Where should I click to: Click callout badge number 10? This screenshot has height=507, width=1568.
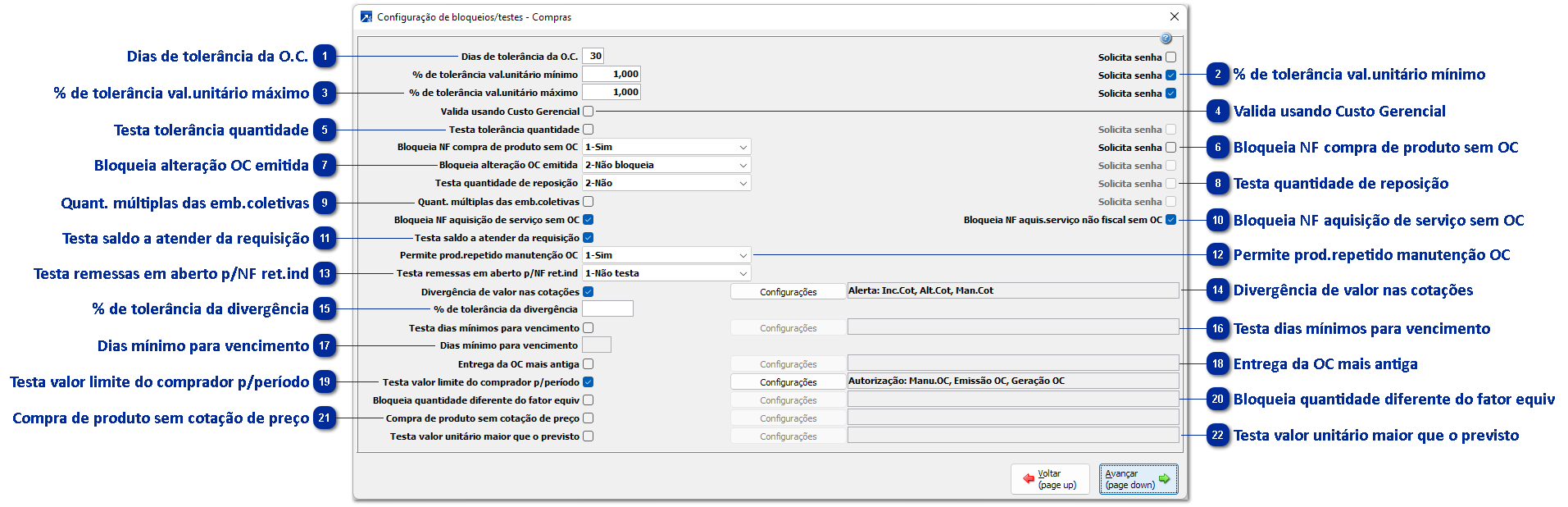pos(1218,220)
